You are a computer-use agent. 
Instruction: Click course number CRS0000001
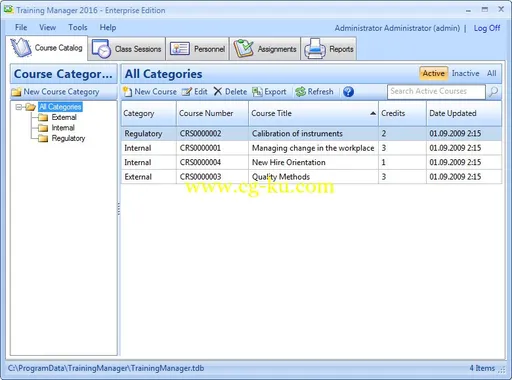200,148
